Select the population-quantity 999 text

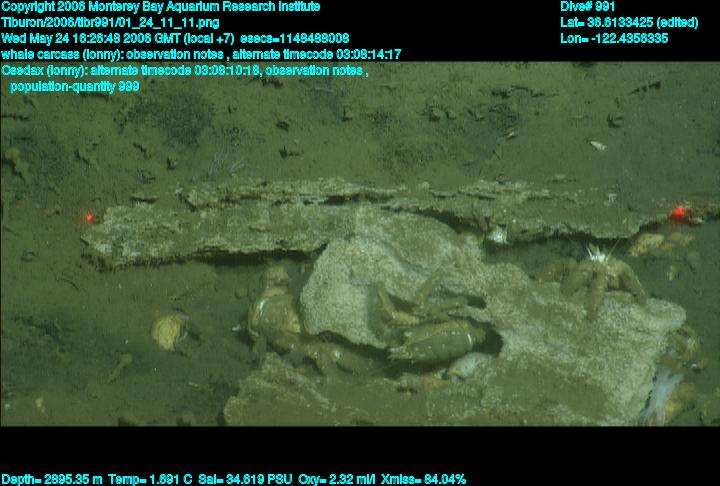point(75,86)
